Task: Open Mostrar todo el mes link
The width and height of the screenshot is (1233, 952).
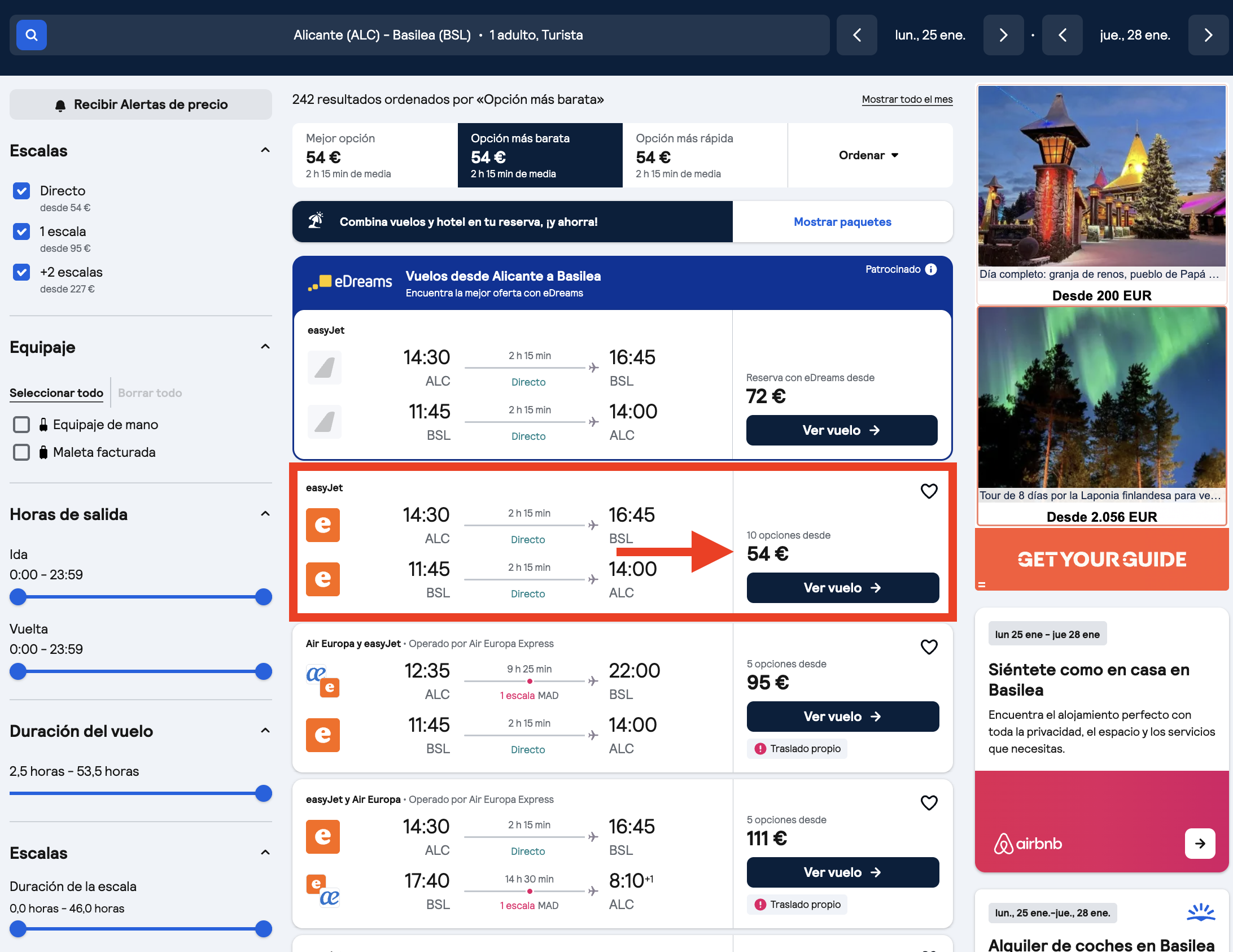Action: coord(907,99)
